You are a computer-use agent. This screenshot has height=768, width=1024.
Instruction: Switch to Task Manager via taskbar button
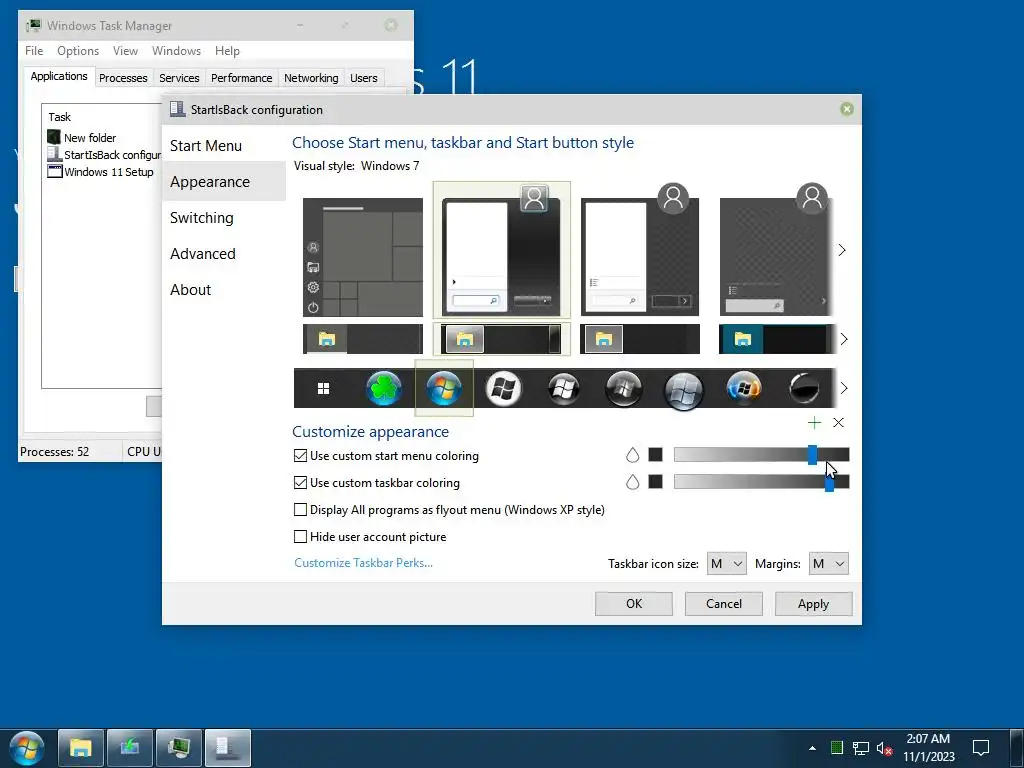pyautogui.click(x=179, y=748)
